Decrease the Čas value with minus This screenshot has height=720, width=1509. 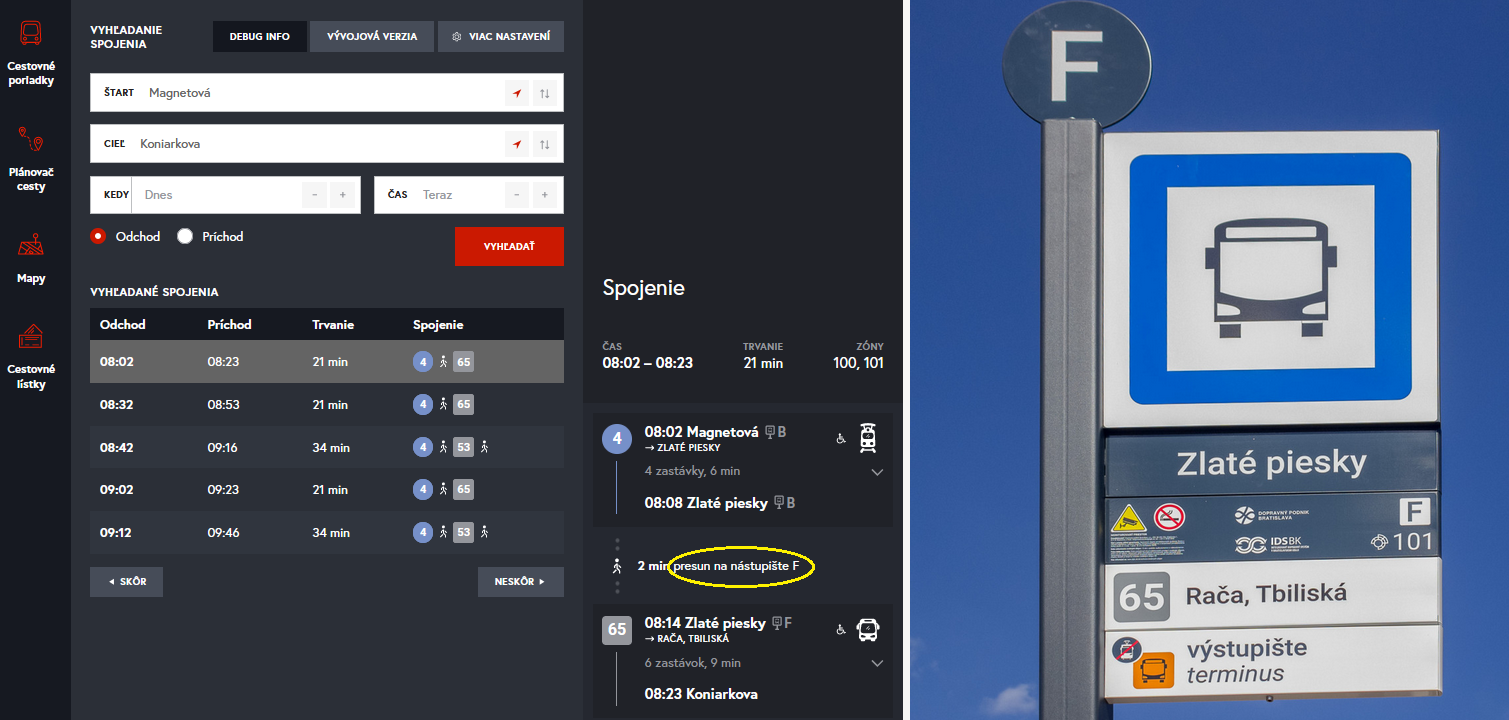(x=517, y=195)
